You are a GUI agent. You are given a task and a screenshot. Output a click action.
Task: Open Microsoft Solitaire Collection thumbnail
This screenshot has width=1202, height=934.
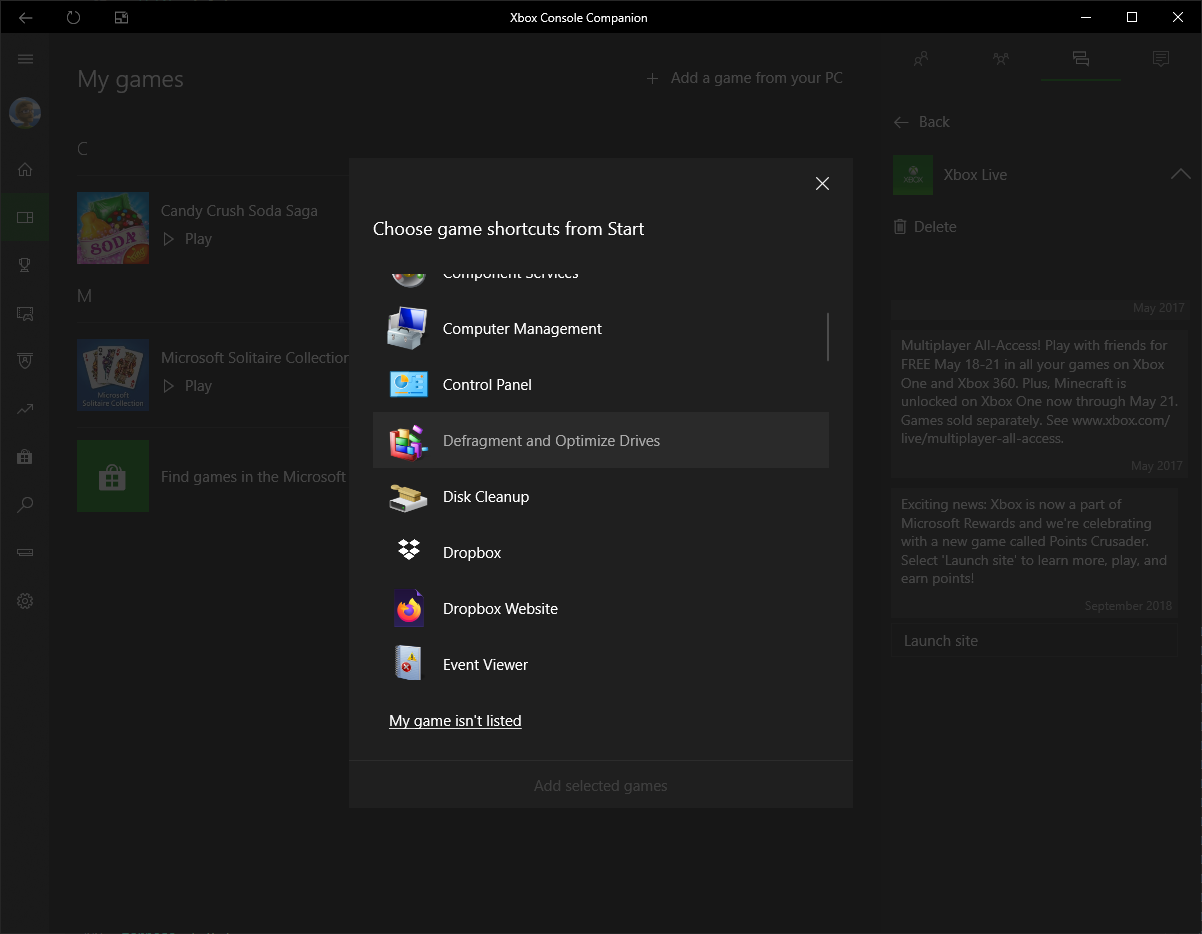pyautogui.click(x=113, y=375)
